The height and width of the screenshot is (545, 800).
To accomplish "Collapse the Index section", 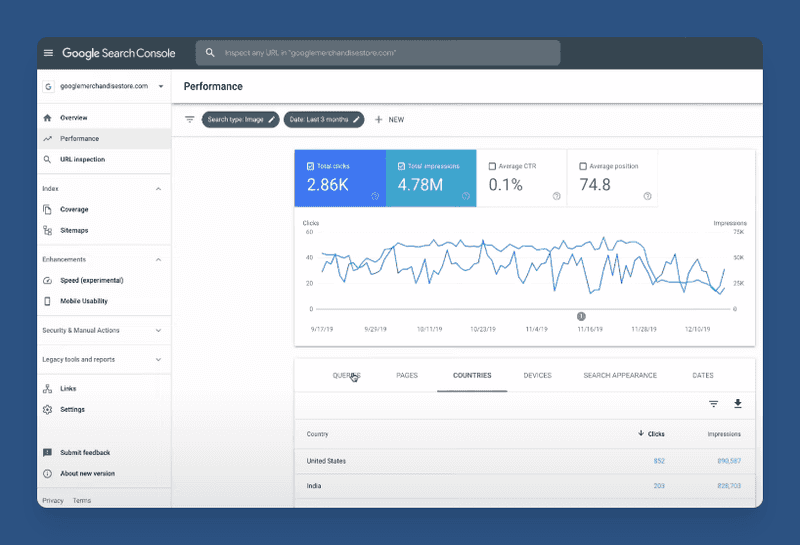I will [x=159, y=189].
